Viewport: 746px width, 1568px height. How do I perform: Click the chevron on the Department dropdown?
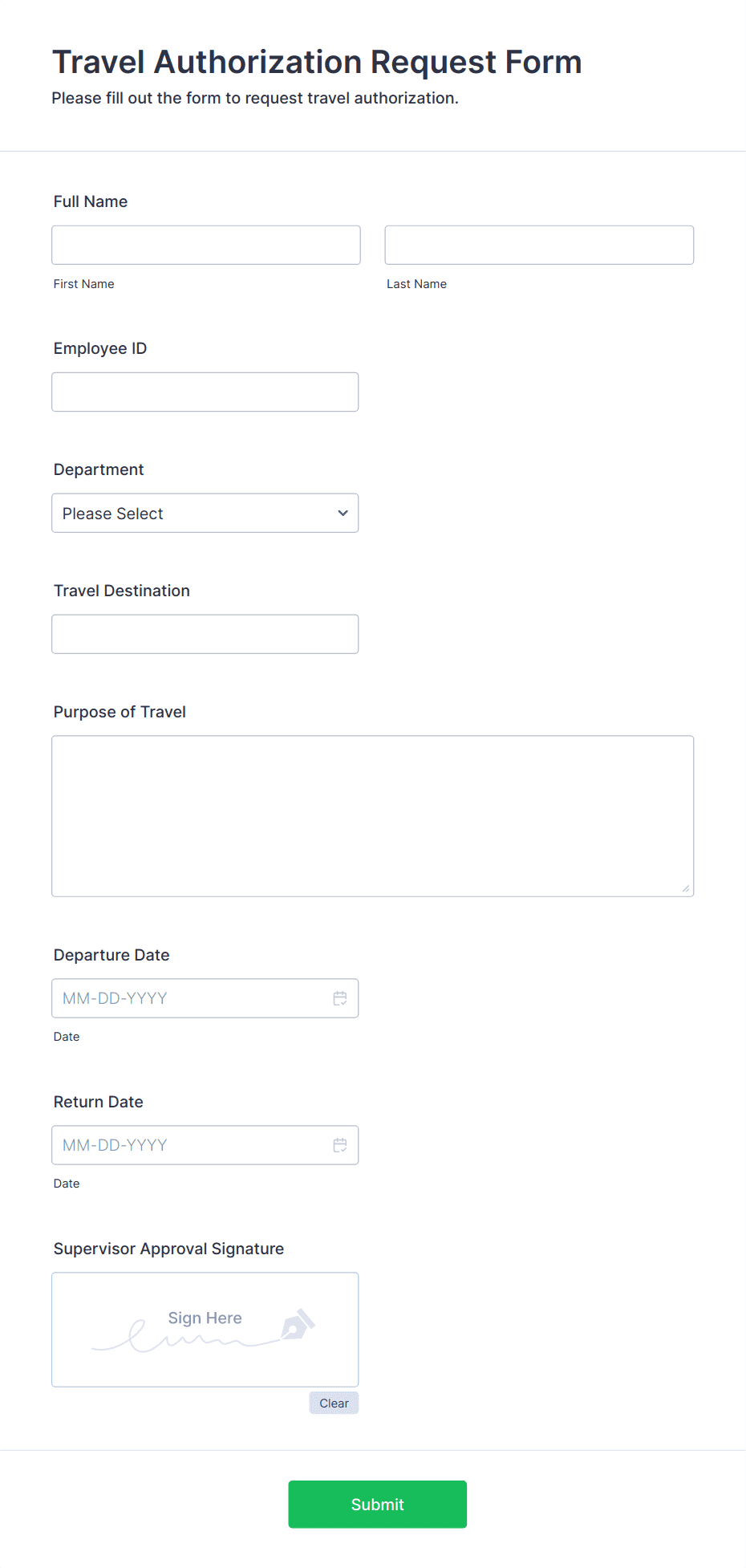342,513
